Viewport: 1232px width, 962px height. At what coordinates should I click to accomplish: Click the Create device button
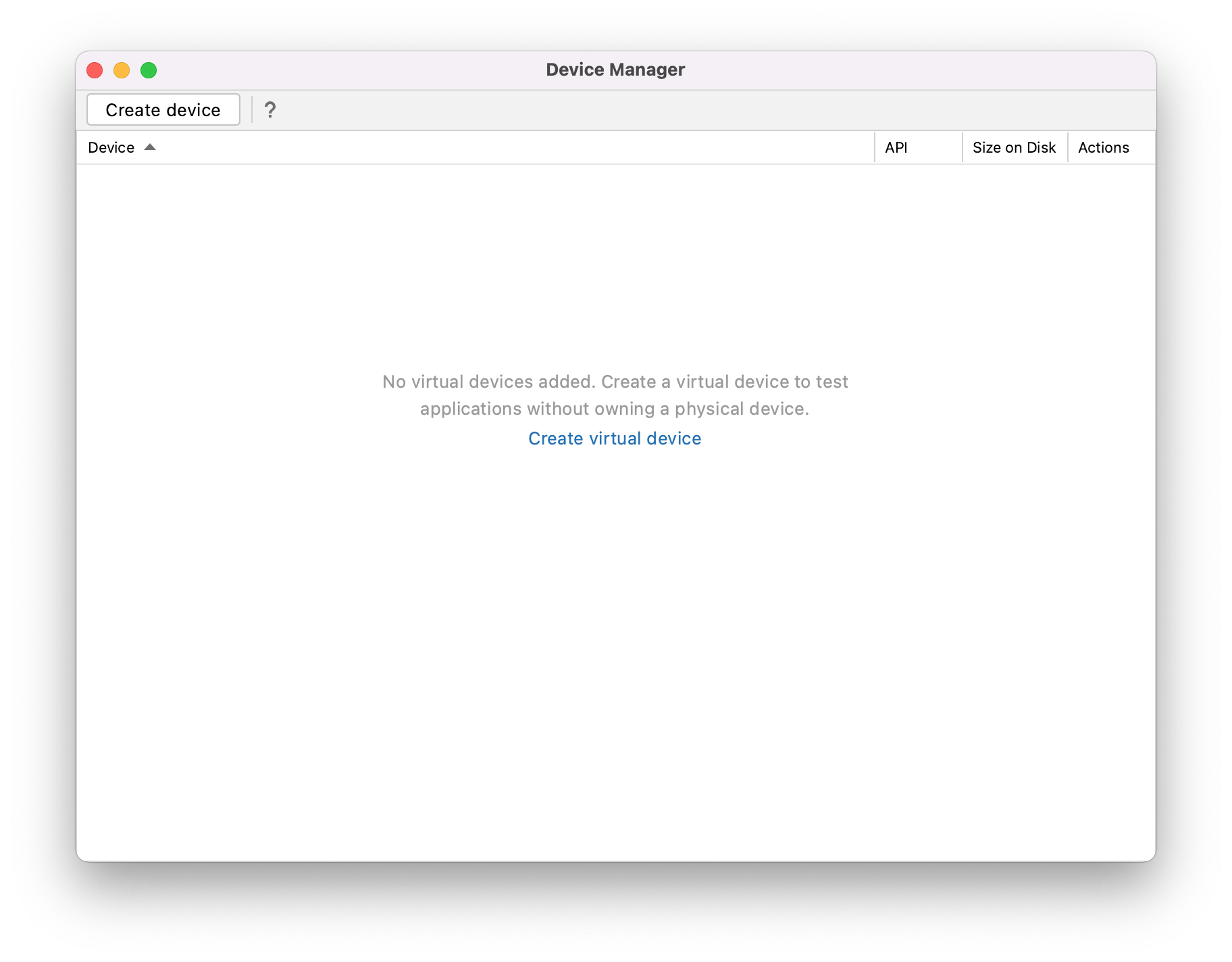pyautogui.click(x=163, y=109)
